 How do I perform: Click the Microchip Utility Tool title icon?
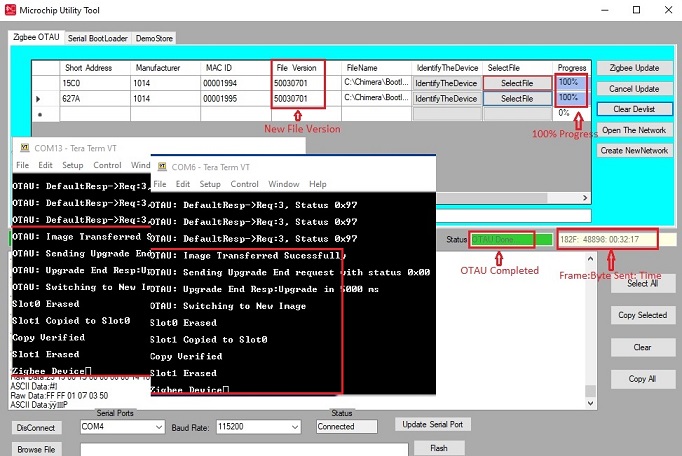tap(11, 9)
